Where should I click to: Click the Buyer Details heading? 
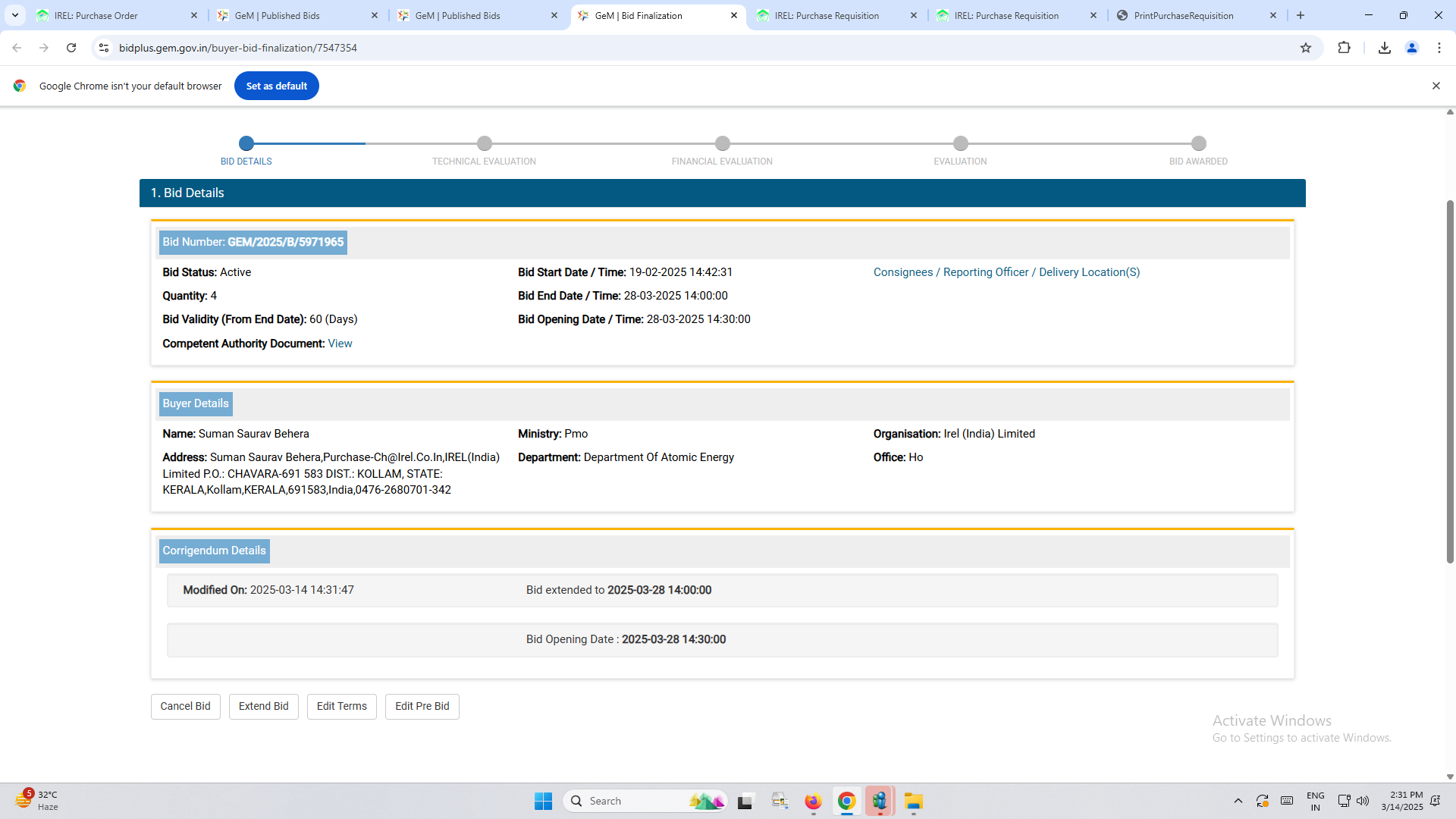(x=196, y=403)
